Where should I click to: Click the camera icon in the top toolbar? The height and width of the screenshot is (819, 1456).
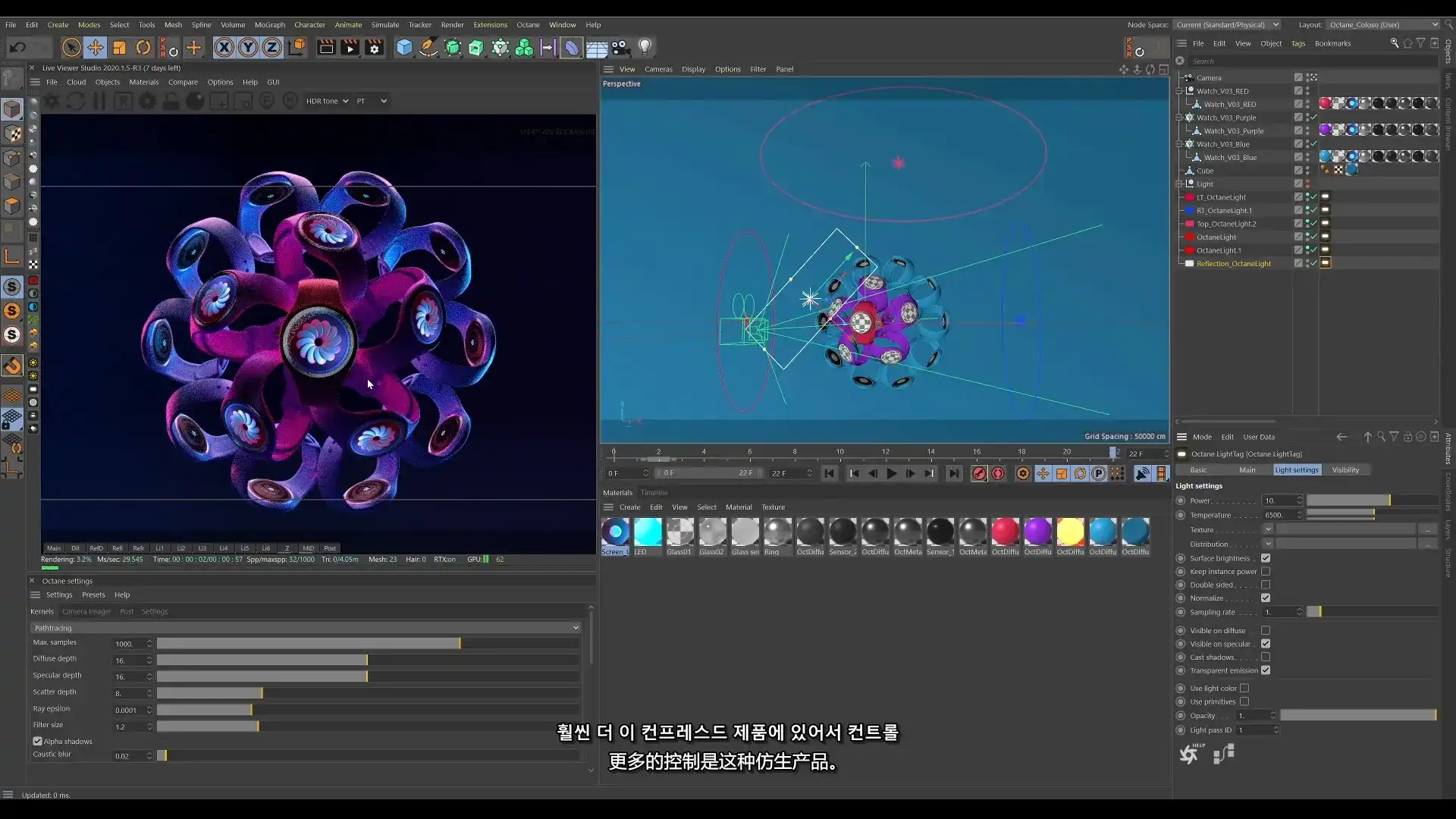coord(618,47)
